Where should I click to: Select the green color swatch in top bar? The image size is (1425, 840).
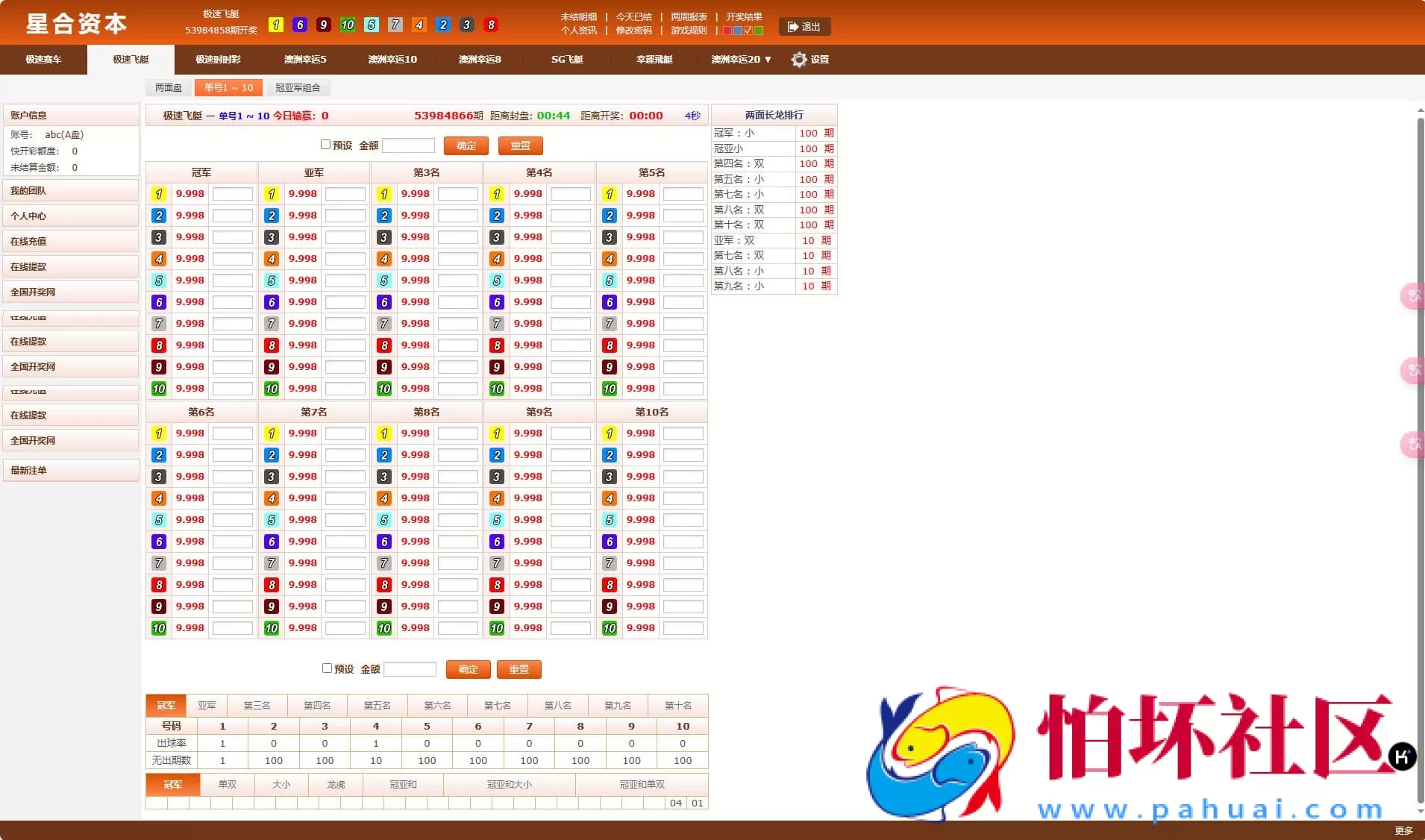758,31
